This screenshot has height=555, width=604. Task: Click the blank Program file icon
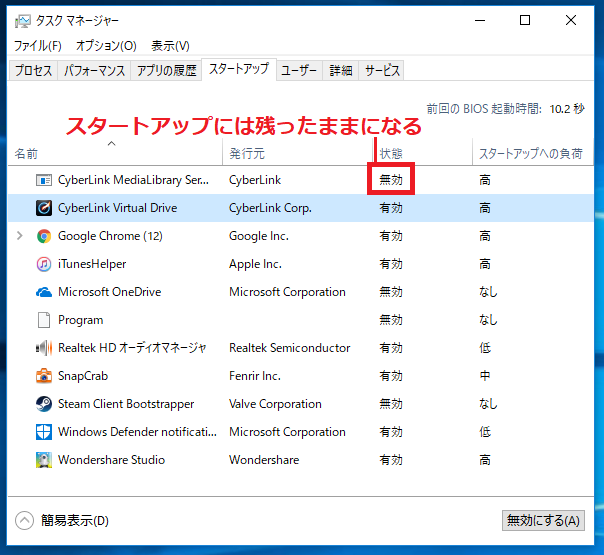(x=44, y=320)
